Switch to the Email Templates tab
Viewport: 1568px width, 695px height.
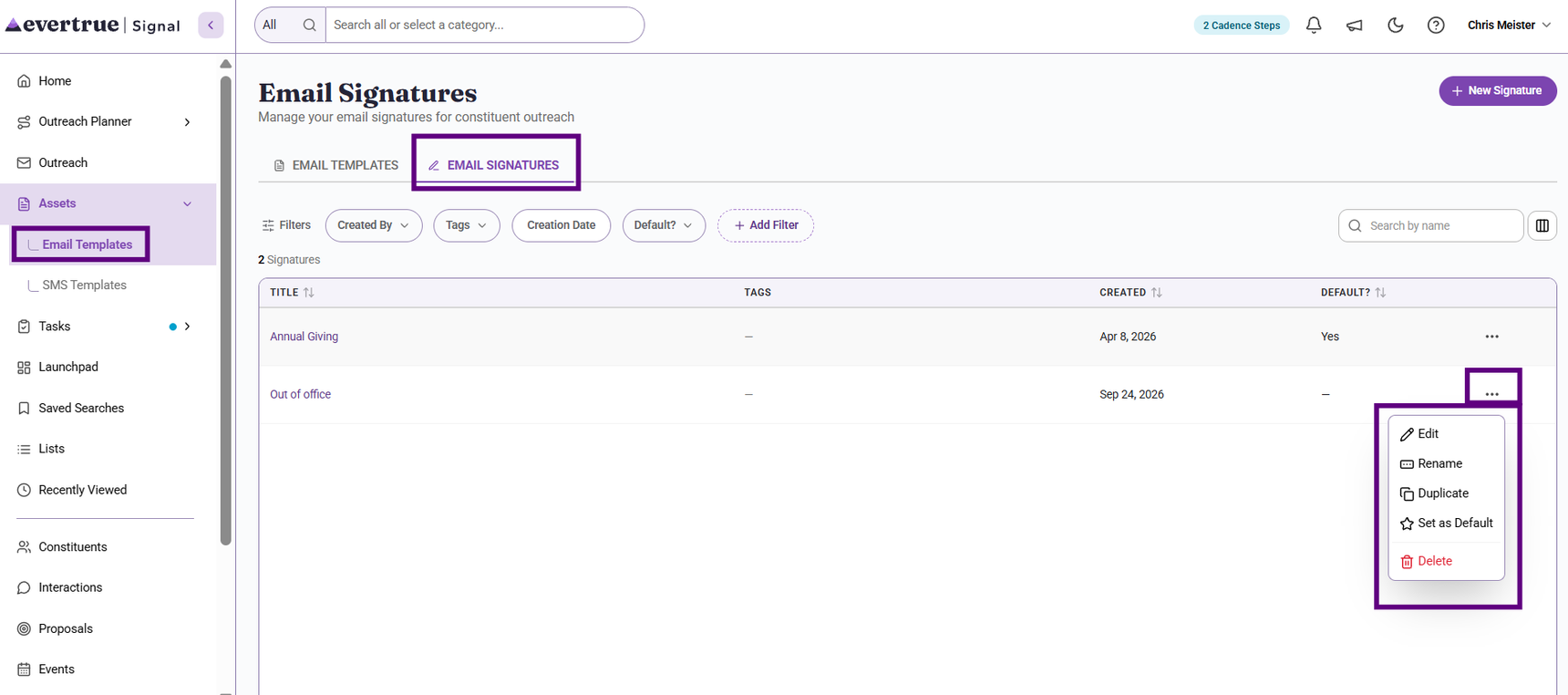(x=336, y=165)
